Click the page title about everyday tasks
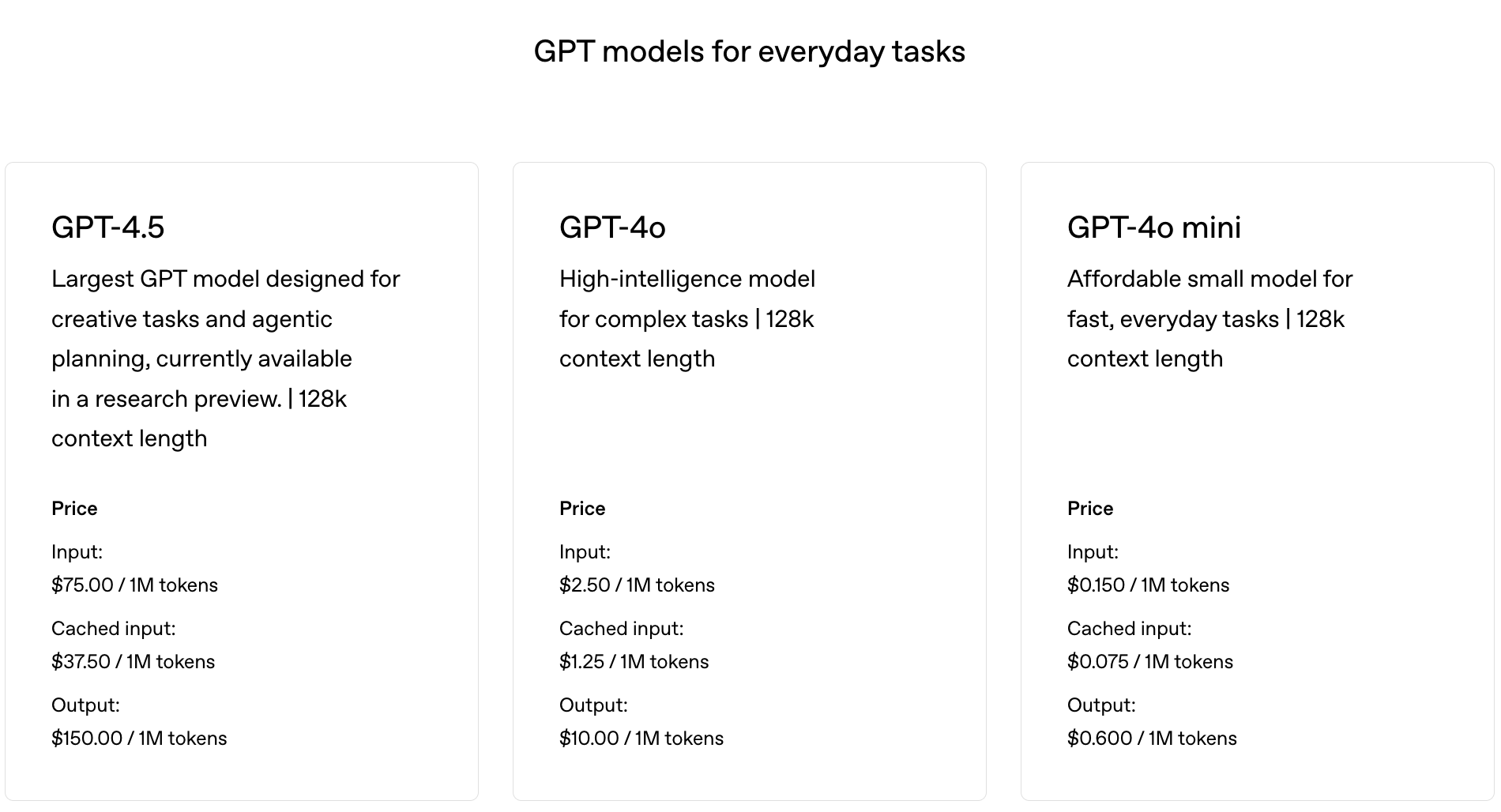1501x812 pixels. [x=749, y=52]
